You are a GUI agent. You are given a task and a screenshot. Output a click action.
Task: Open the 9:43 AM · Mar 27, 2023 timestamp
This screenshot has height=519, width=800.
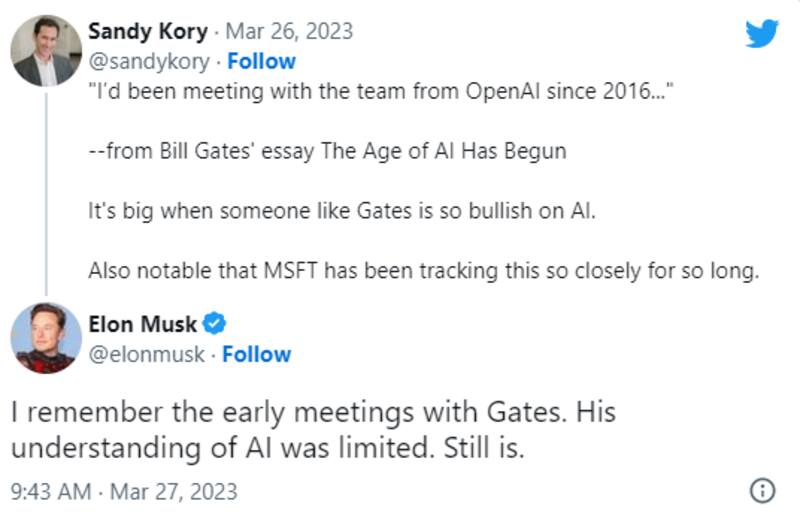click(x=124, y=491)
